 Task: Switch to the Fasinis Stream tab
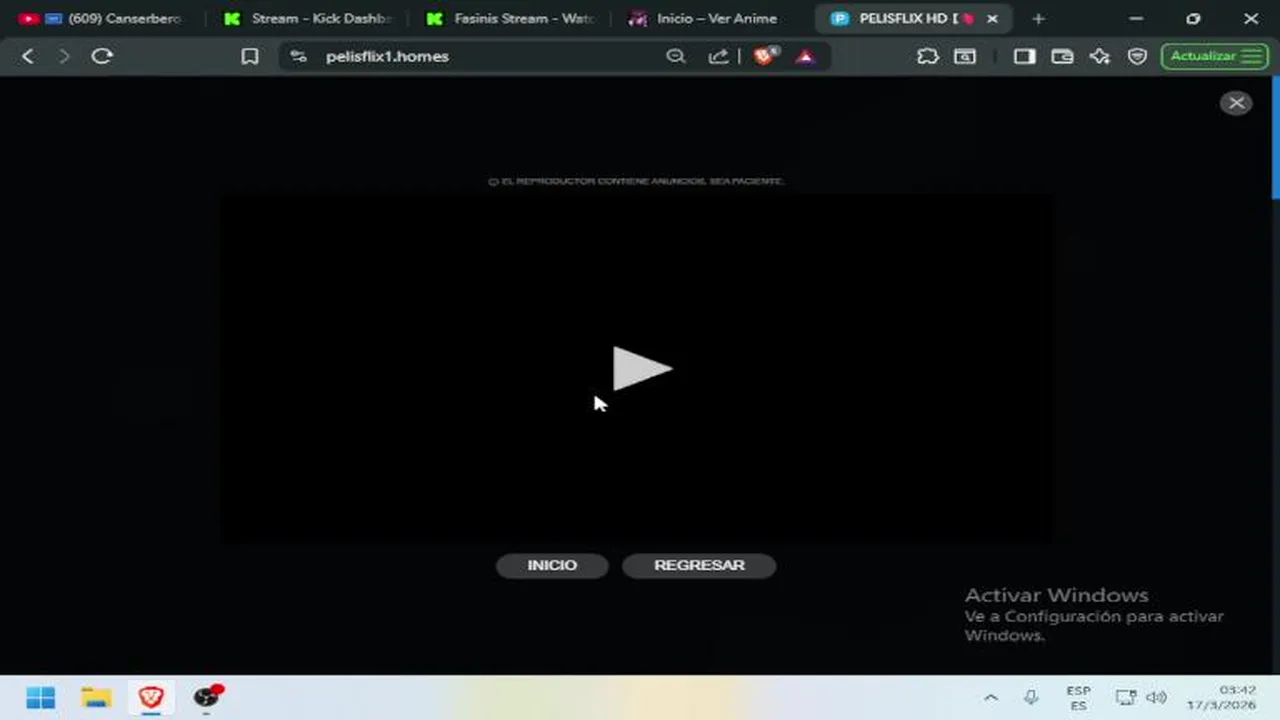[511, 18]
